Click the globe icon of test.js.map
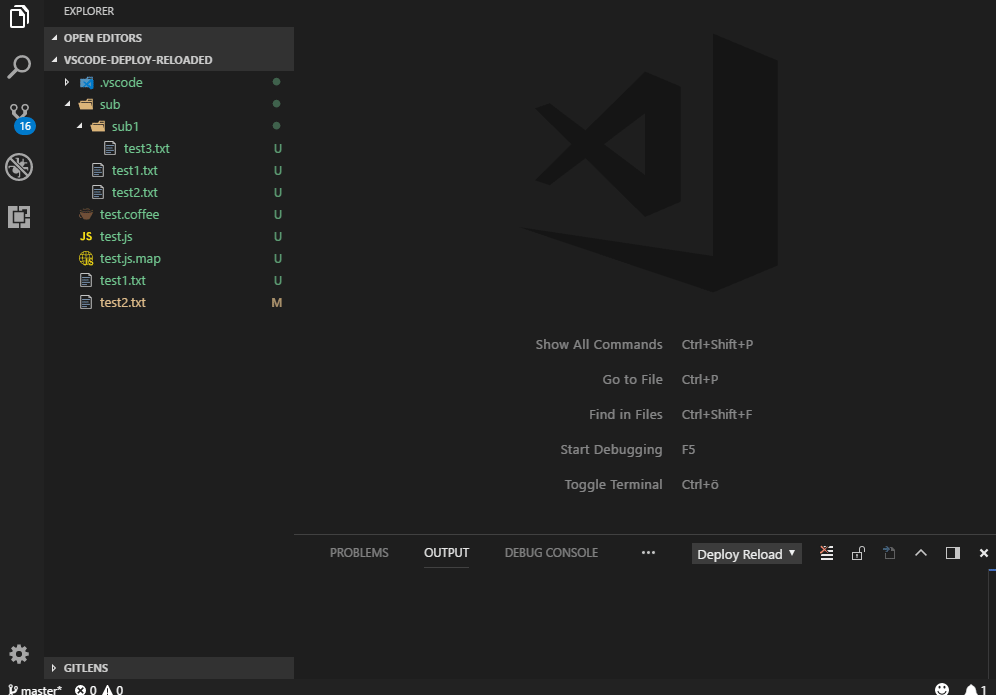Viewport: 996px width, 695px height. point(86,259)
